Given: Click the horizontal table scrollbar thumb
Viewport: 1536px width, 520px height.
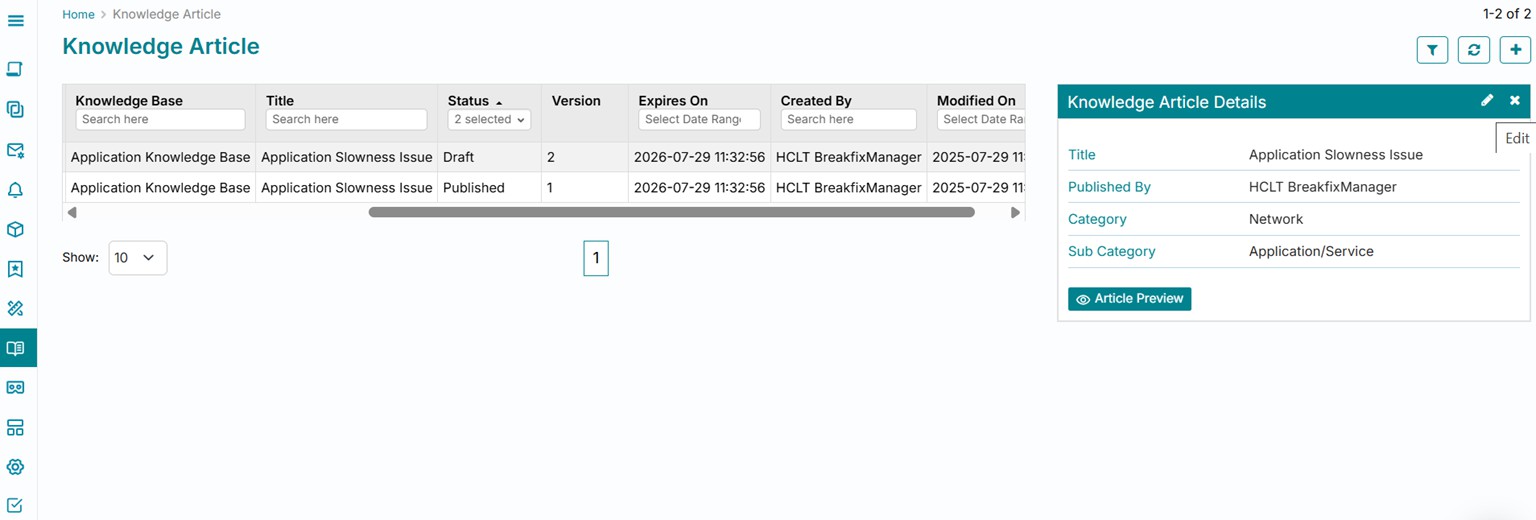Looking at the screenshot, I should click(x=671, y=212).
